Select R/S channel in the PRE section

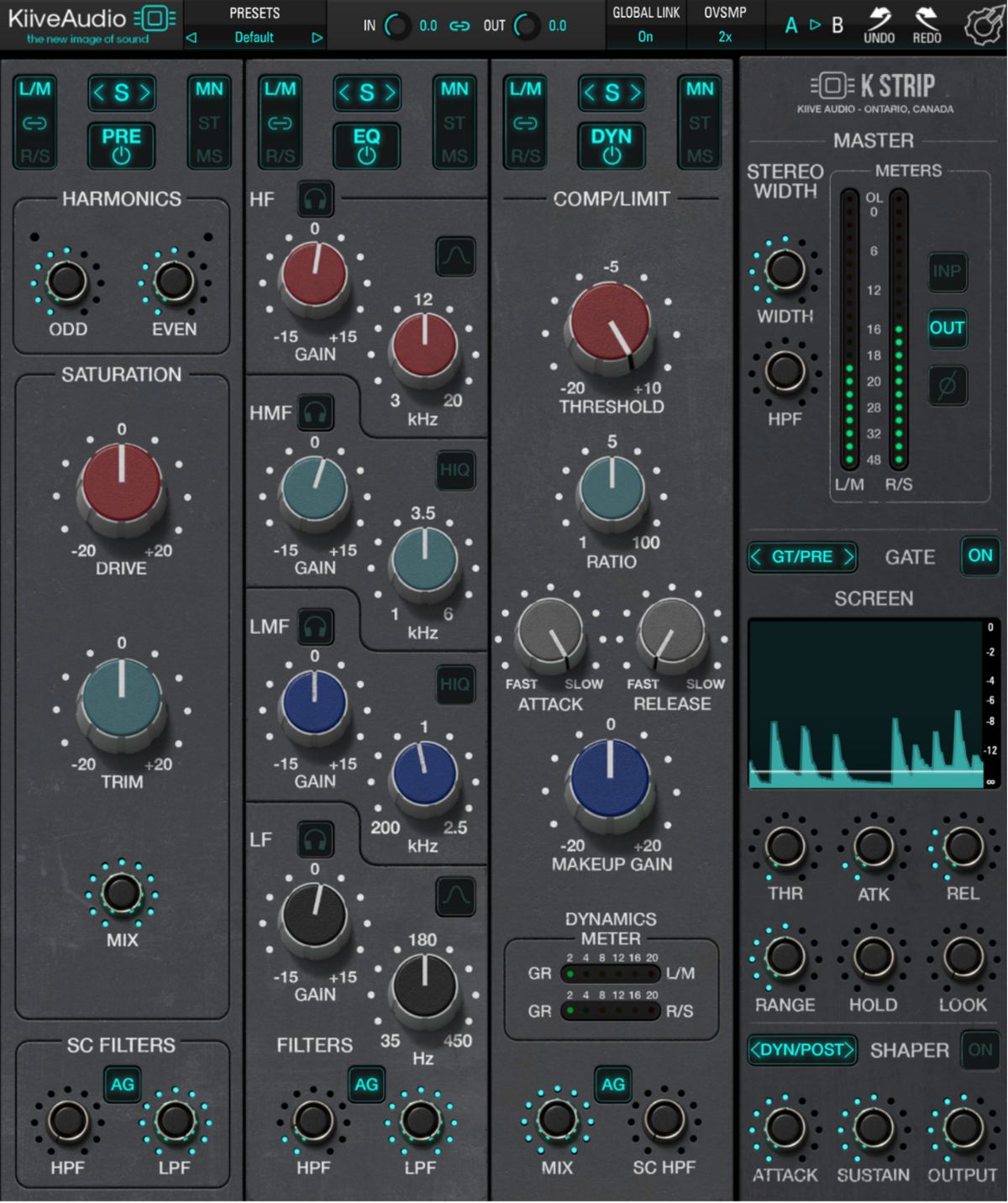[x=34, y=156]
